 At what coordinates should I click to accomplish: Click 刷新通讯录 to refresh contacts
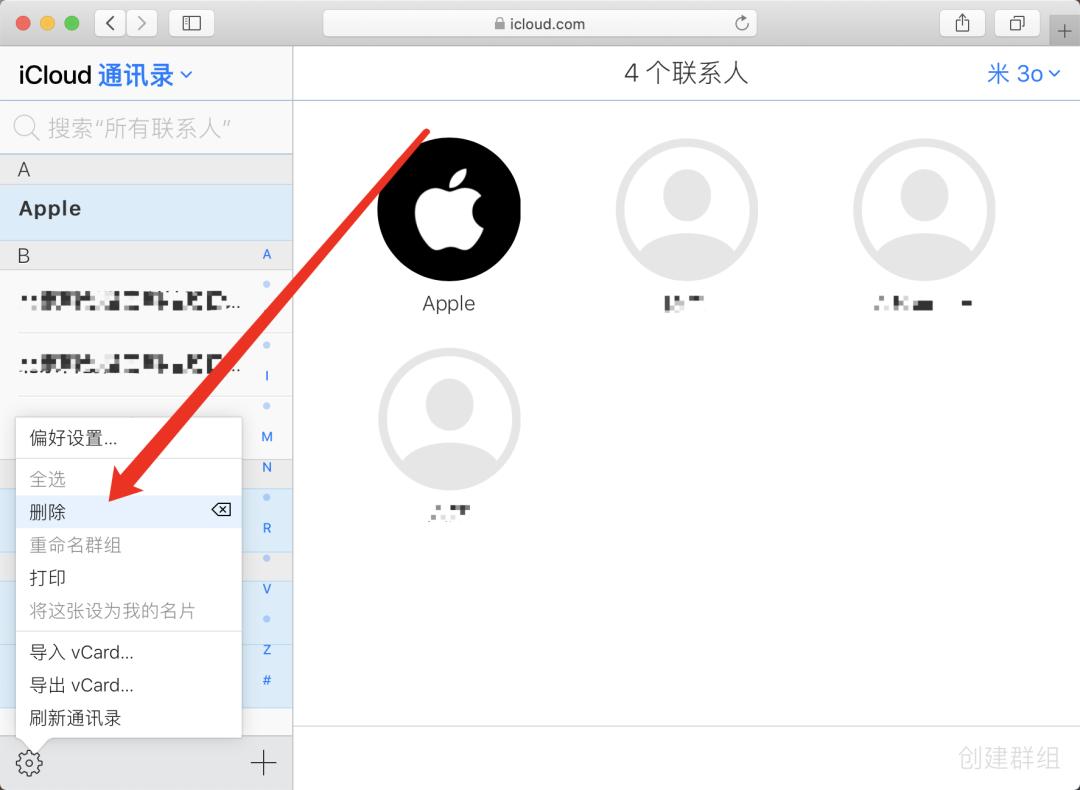point(74,718)
